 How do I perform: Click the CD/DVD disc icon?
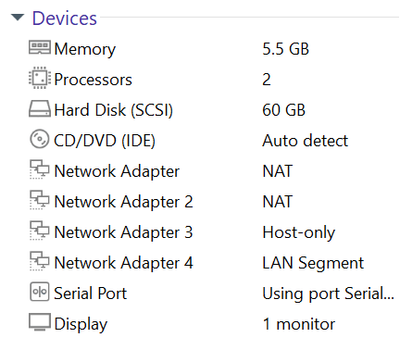(40, 139)
